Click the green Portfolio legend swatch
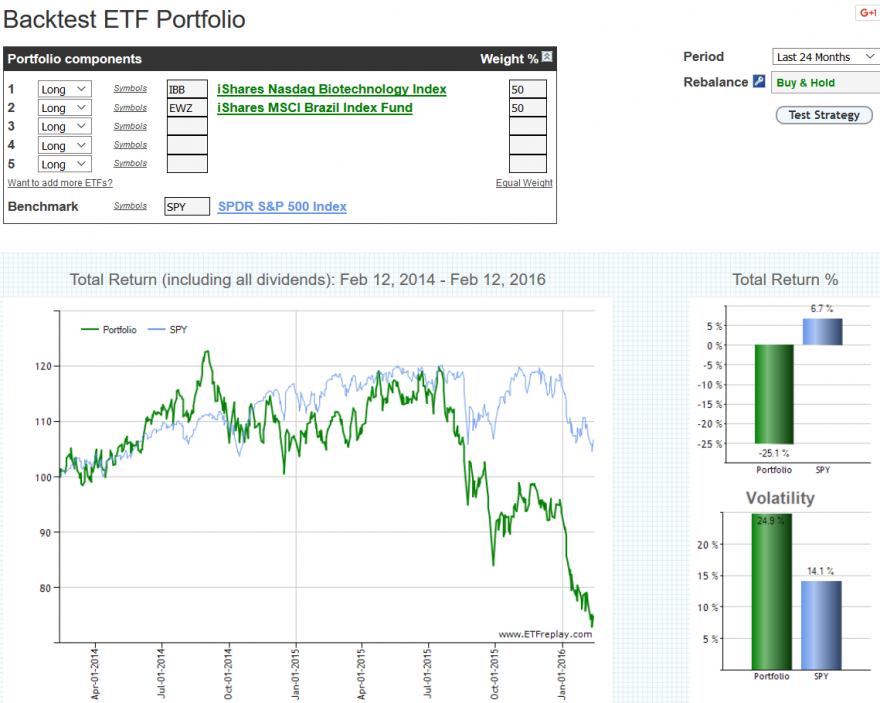 (x=90, y=329)
